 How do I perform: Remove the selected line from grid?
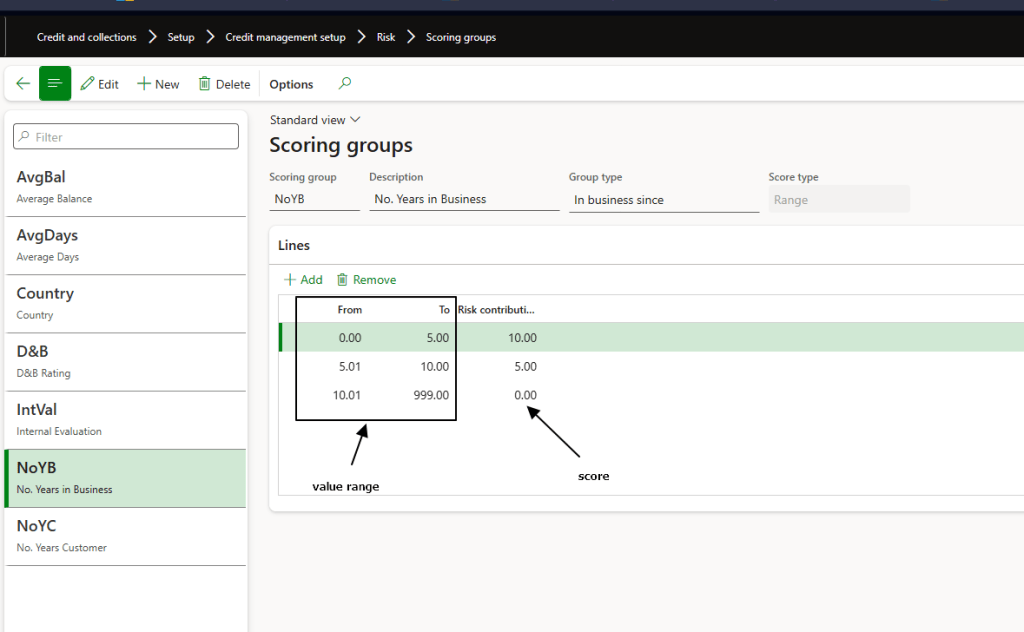366,280
